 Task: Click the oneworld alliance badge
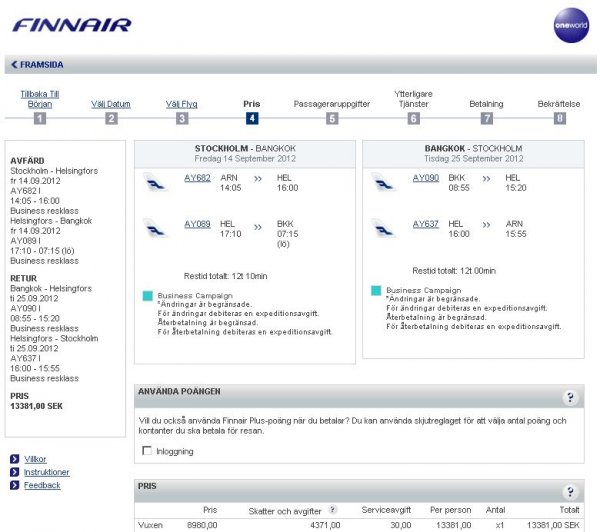(570, 25)
